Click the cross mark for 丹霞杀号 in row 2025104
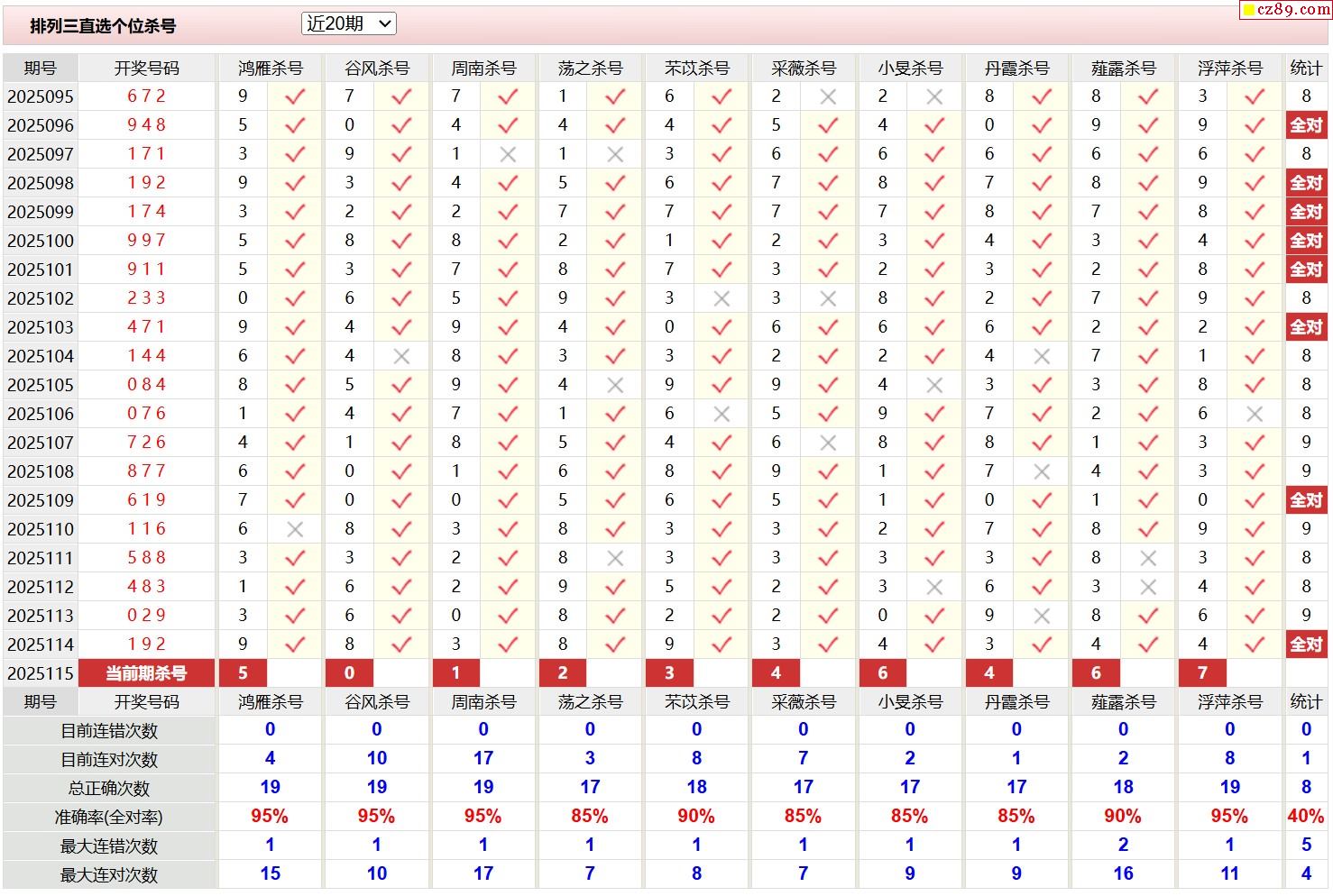1333x896 pixels. click(x=1042, y=356)
